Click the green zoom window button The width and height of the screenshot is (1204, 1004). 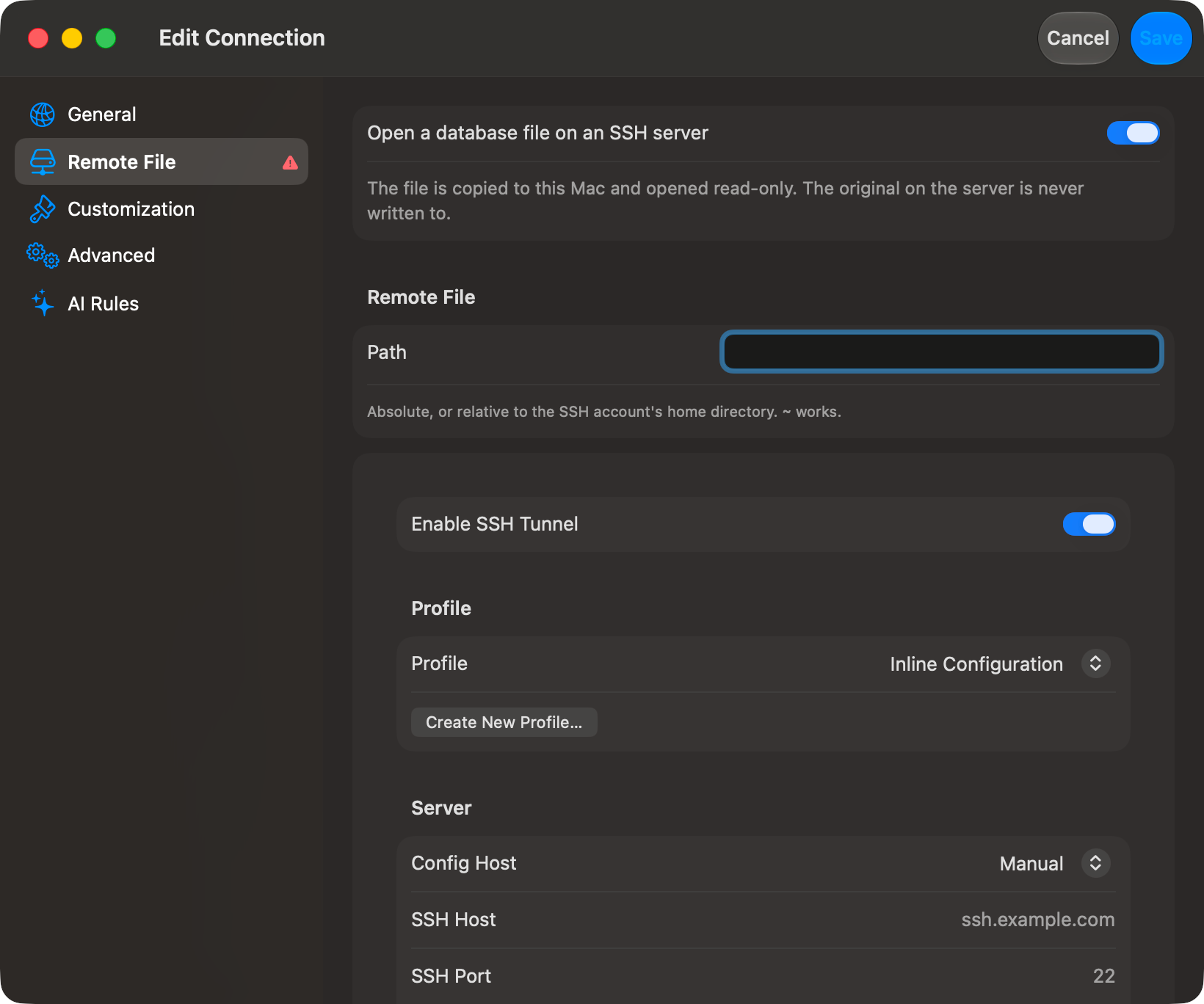tap(106, 38)
